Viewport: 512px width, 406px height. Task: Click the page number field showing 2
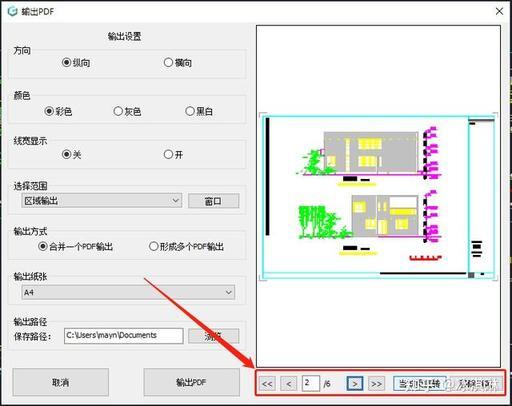click(x=311, y=384)
